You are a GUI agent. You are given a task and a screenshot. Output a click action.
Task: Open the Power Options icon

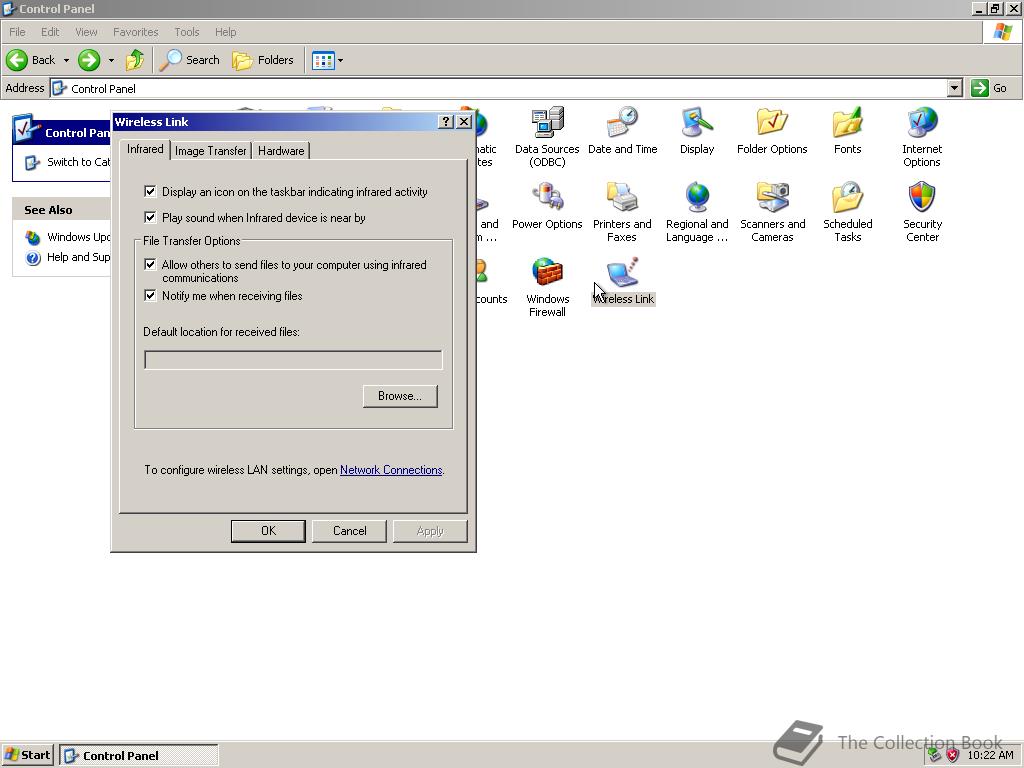point(547,197)
